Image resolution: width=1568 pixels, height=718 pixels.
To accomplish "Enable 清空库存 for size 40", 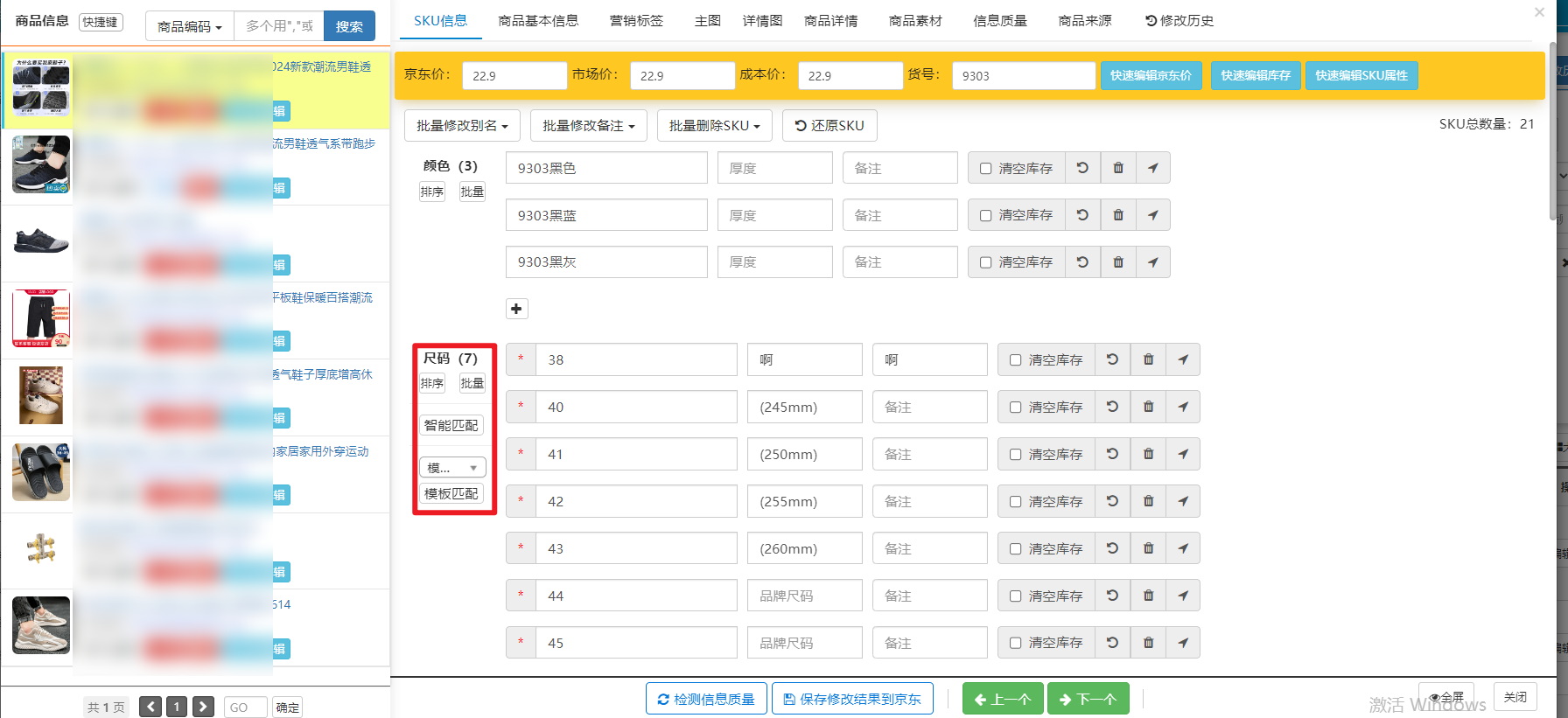I will [x=1016, y=408].
